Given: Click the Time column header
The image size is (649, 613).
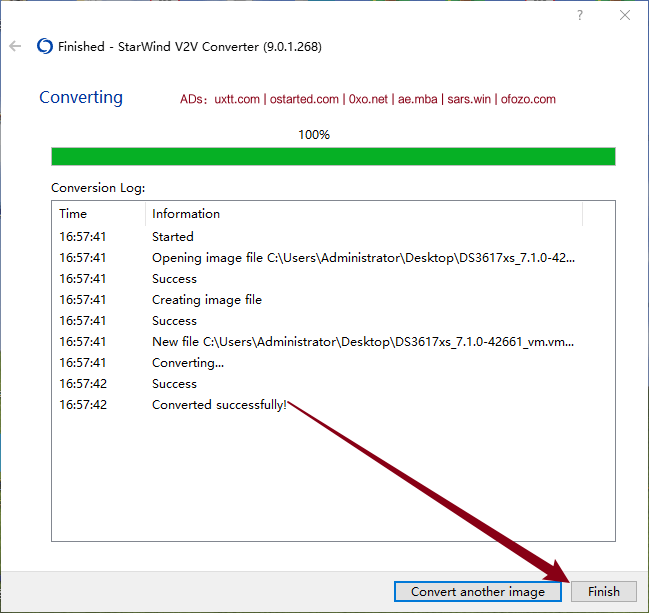Looking at the screenshot, I should 99,214.
